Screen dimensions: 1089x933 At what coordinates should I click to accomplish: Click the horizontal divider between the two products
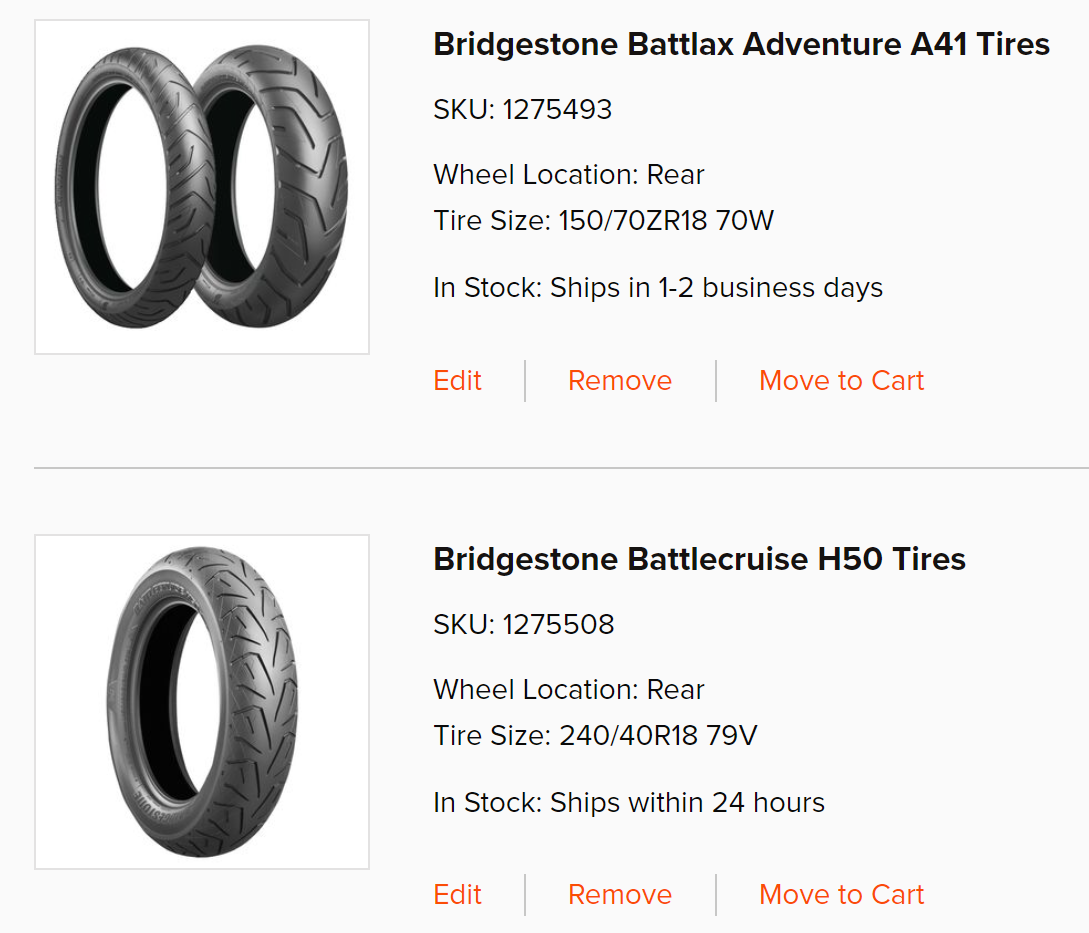pyautogui.click(x=561, y=467)
